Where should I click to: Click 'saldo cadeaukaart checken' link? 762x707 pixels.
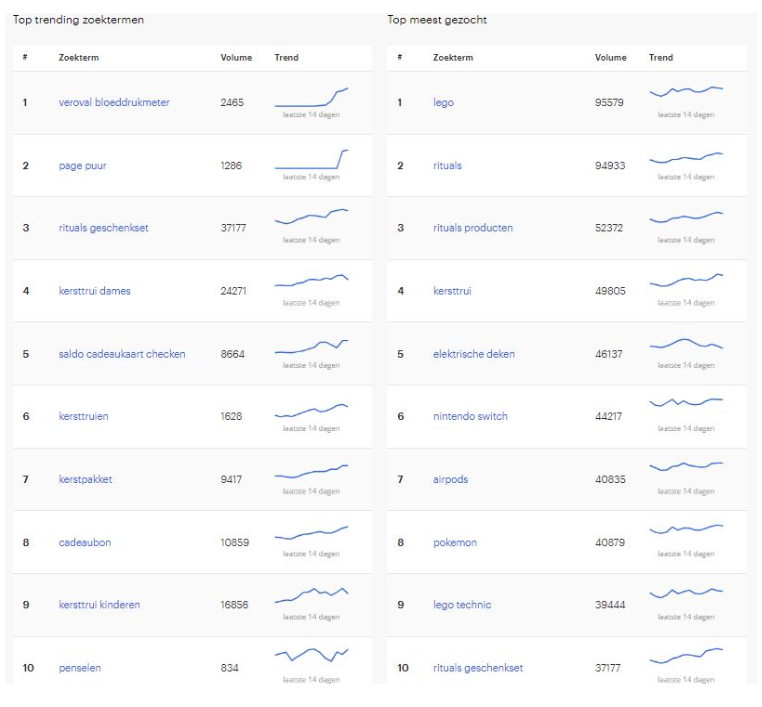point(121,354)
